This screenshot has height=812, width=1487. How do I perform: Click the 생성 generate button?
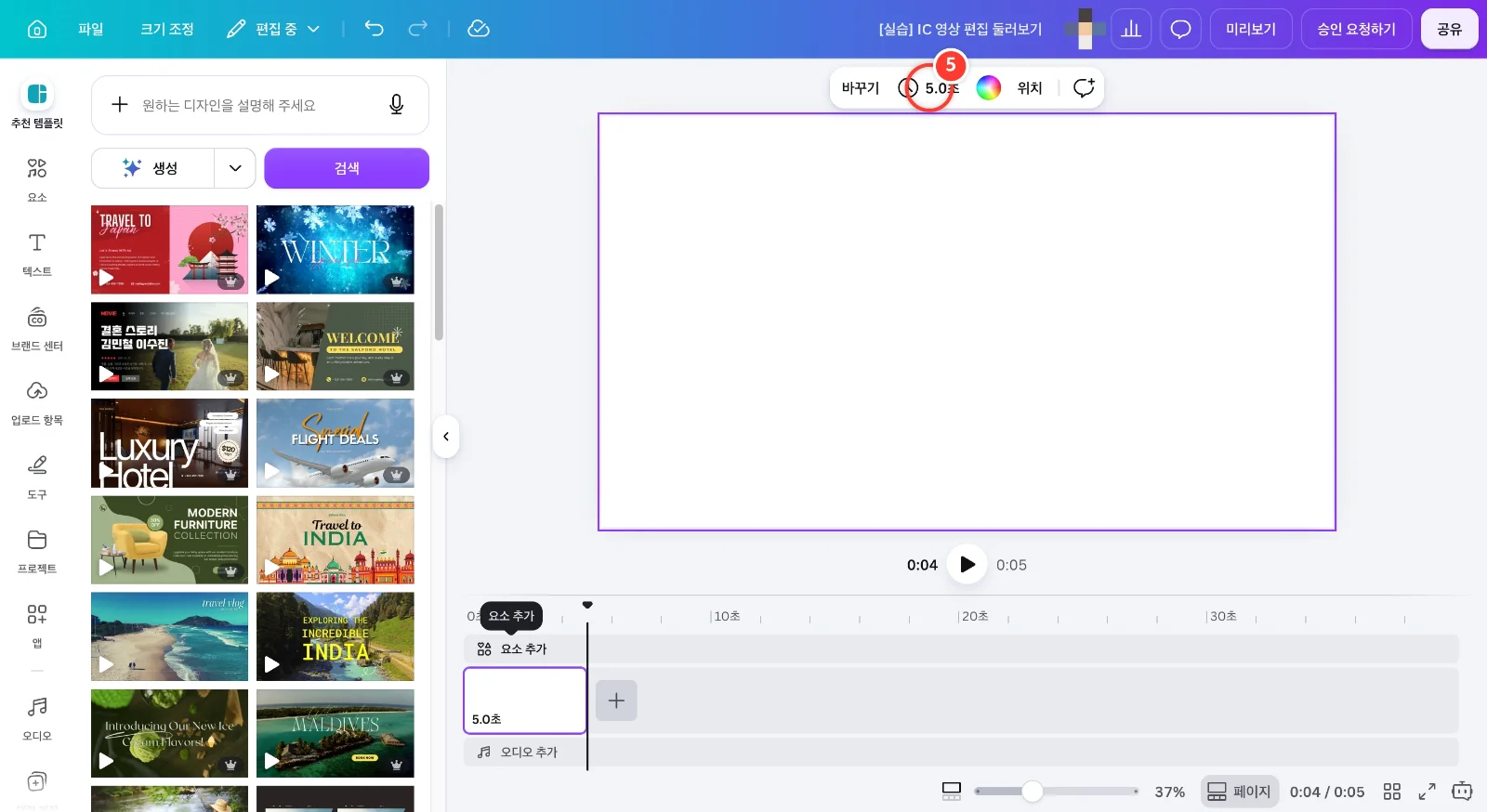(152, 168)
